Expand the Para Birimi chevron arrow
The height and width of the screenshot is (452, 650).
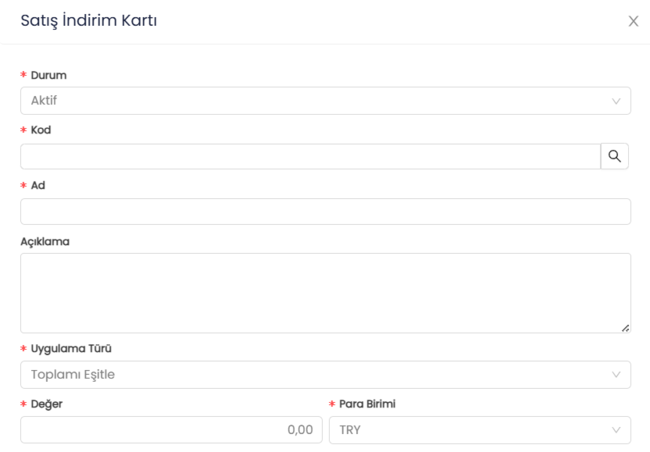616,430
